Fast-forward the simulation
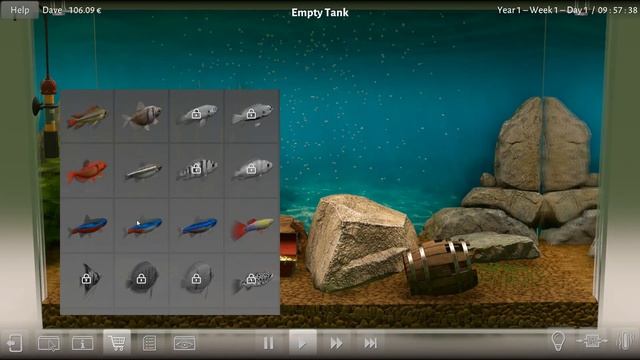Viewport: 640px width, 360px height. [336, 343]
